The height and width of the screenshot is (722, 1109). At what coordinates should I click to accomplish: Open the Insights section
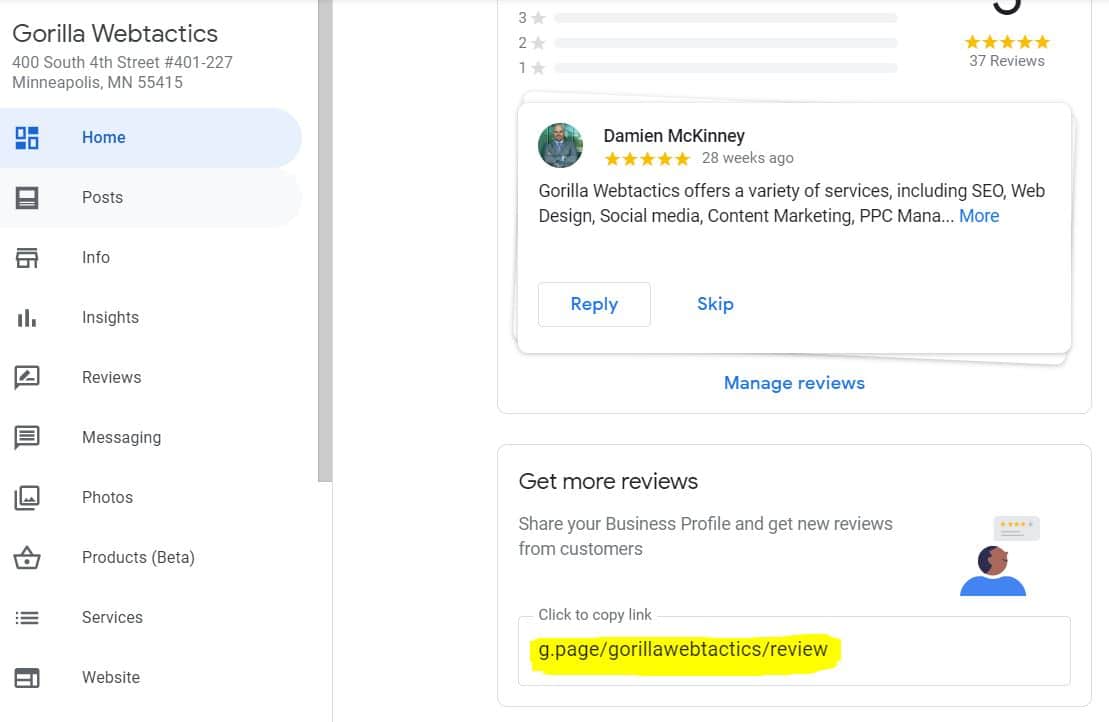[x=151, y=318]
